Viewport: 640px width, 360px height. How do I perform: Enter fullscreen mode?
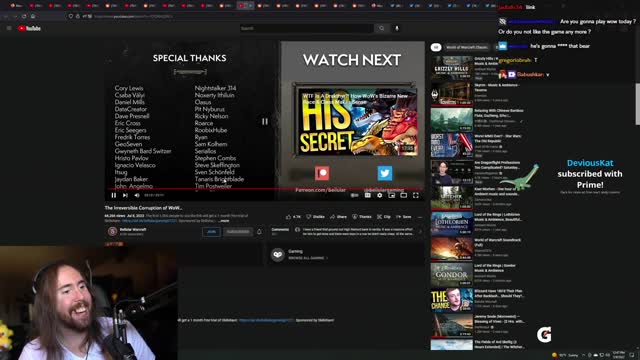coord(416,196)
